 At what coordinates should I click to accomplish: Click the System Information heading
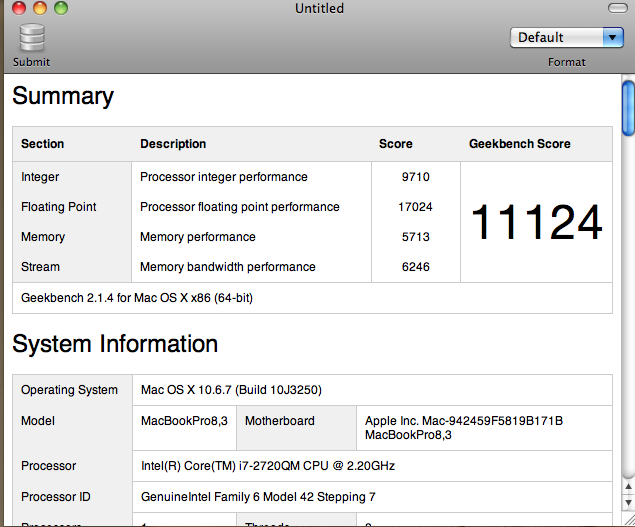[x=115, y=344]
